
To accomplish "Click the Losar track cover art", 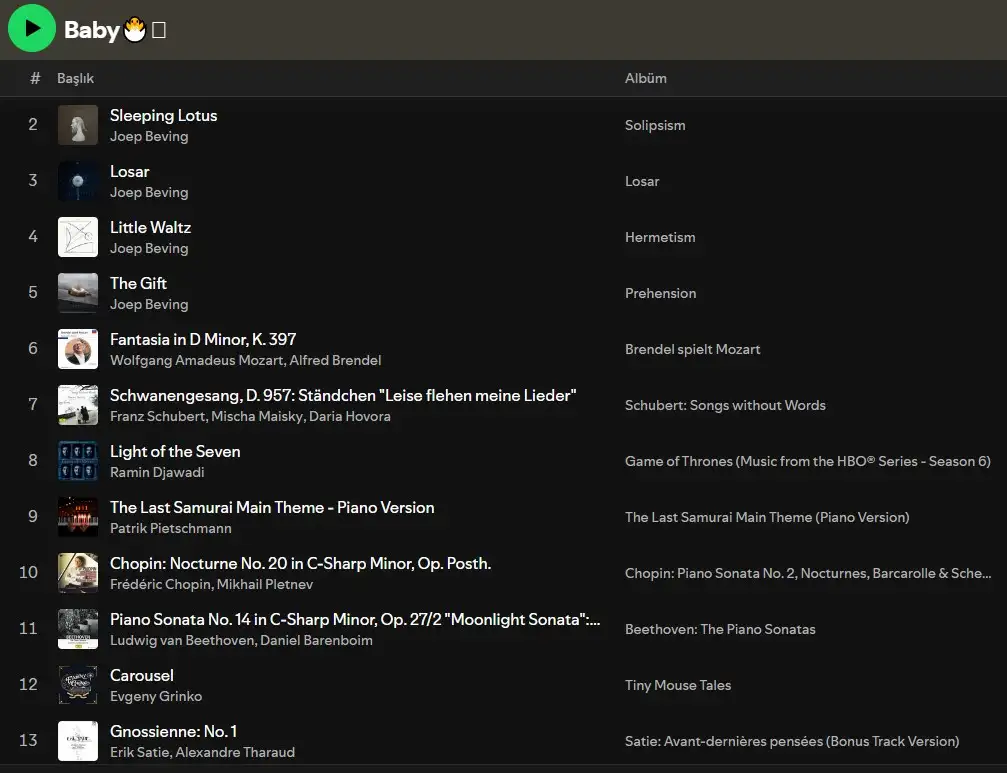I will pyautogui.click(x=78, y=181).
